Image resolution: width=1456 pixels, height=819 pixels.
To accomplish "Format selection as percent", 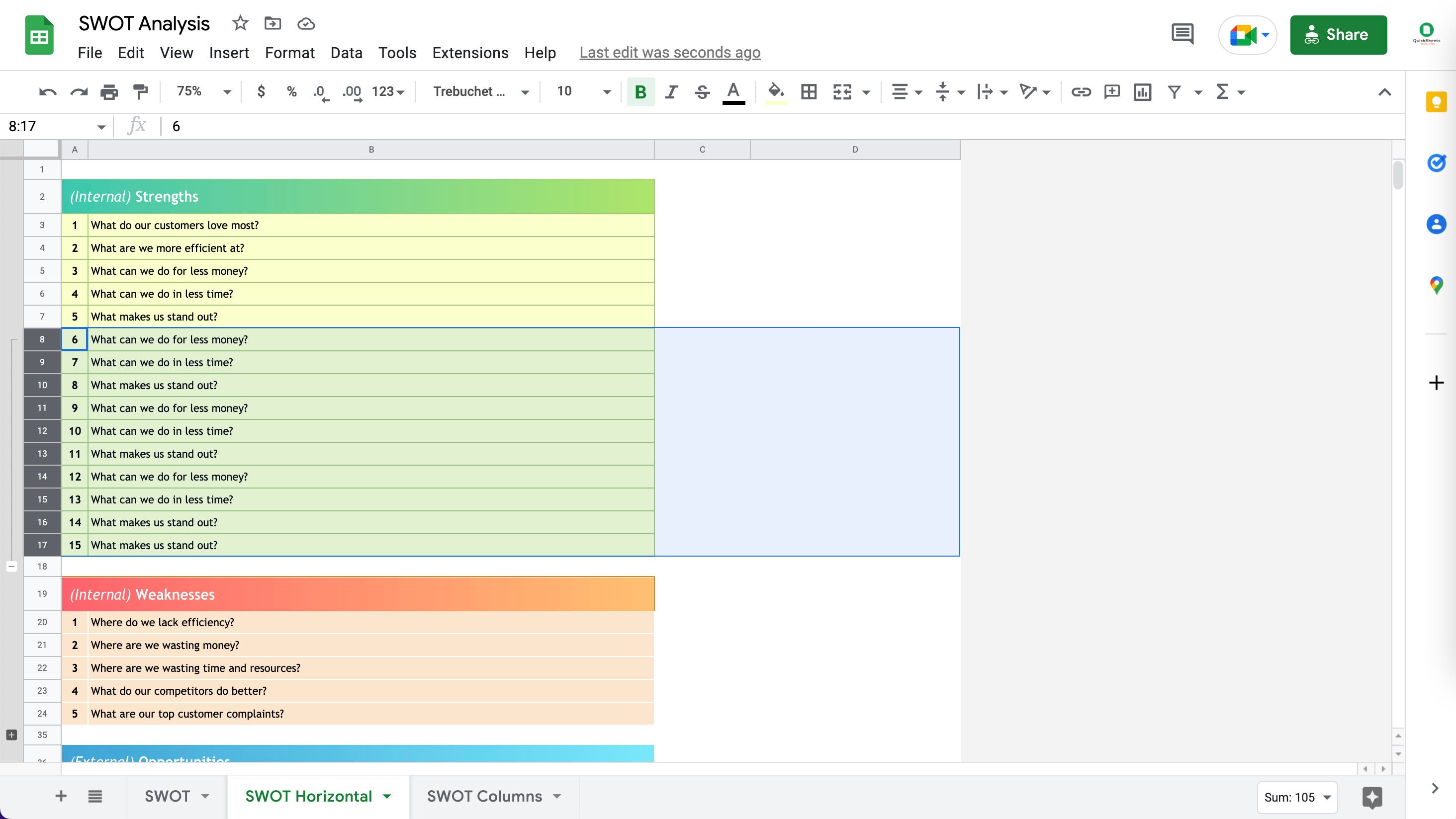I will click(x=292, y=91).
